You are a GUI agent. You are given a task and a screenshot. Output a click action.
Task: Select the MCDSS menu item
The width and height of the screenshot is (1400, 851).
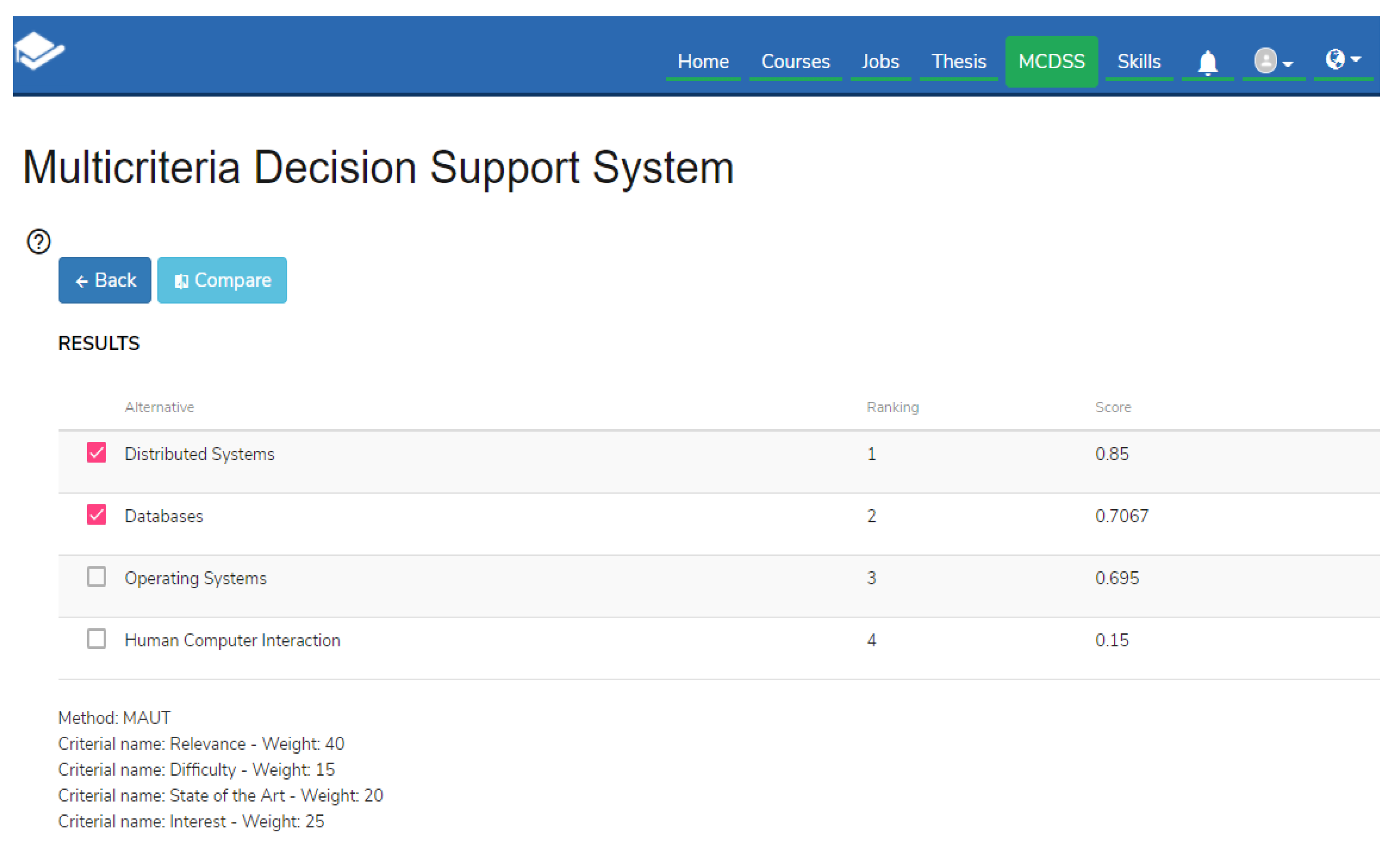[1051, 61]
